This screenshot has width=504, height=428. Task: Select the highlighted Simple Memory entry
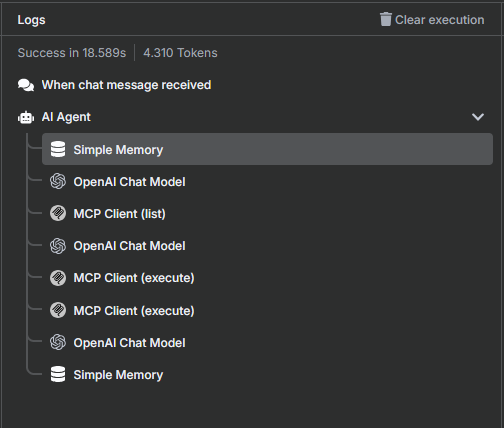coord(267,149)
